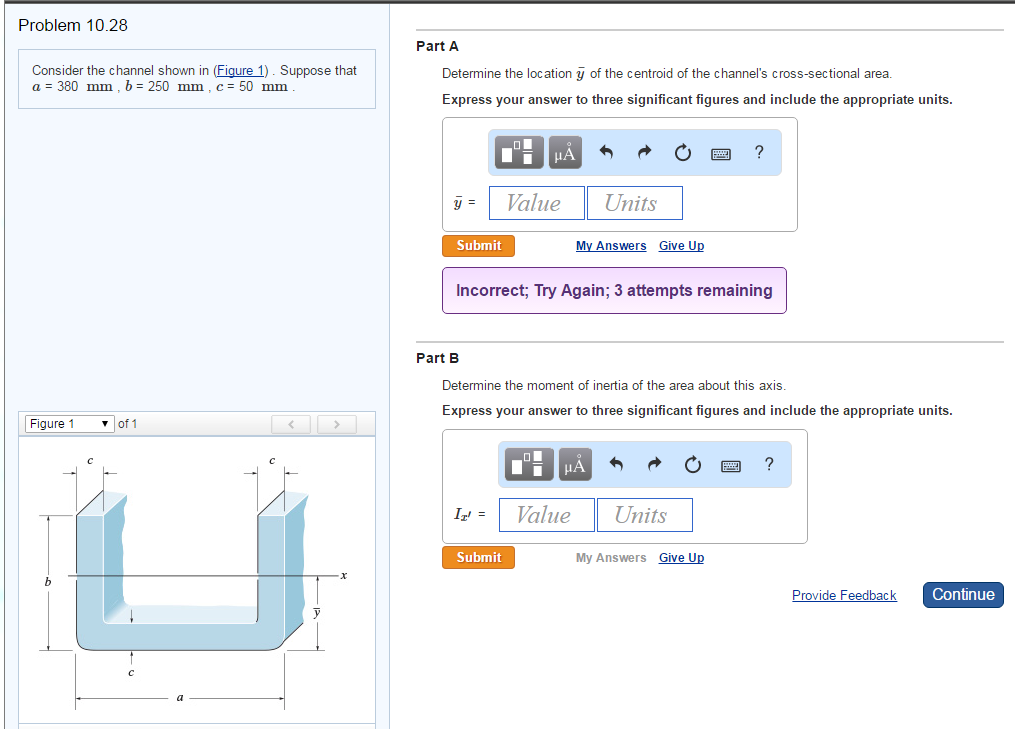
Task: Click help question mark in Part B toolbar
Action: (x=769, y=464)
